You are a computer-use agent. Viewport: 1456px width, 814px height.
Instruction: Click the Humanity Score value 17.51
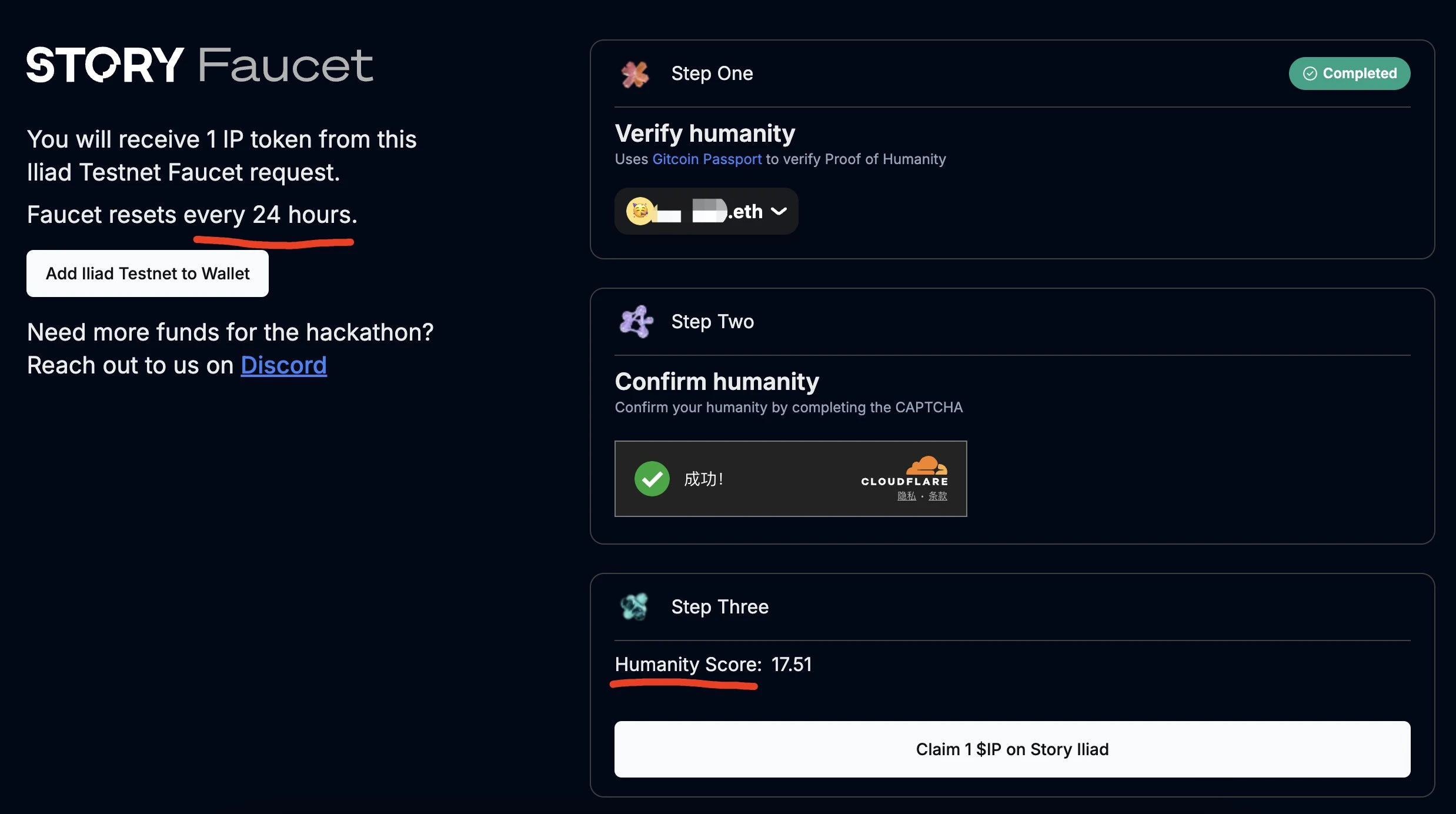(792, 664)
